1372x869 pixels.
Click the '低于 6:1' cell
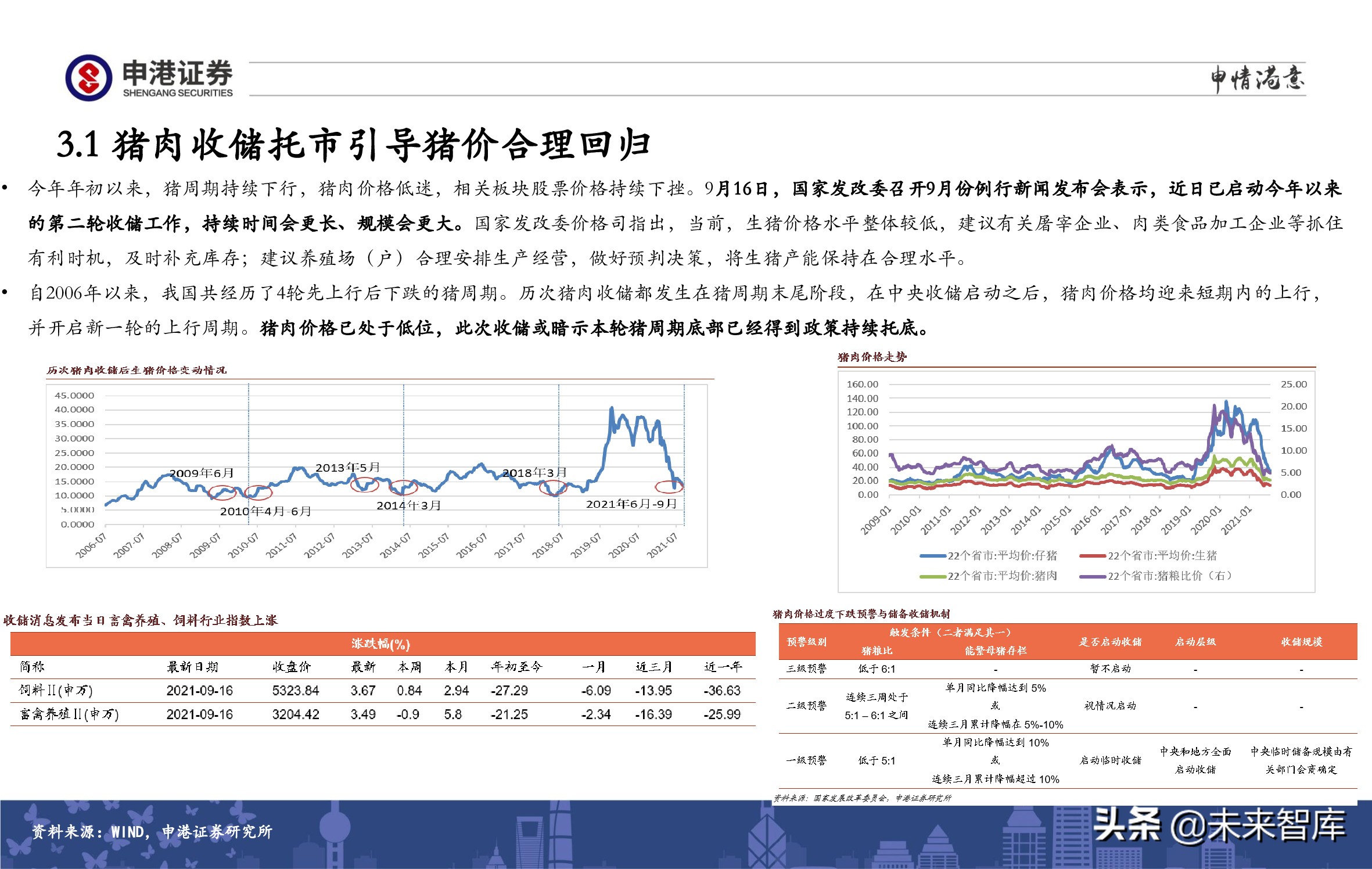pyautogui.click(x=877, y=669)
